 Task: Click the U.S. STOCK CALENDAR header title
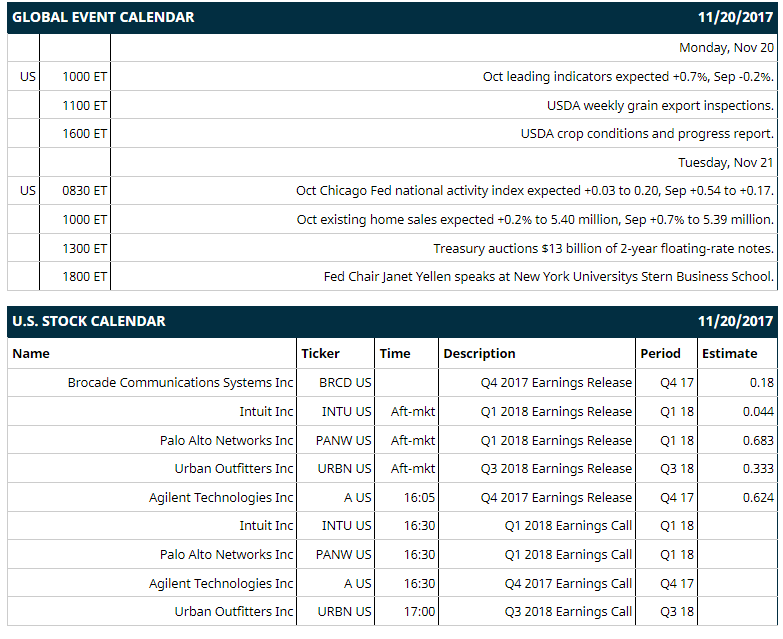(x=89, y=321)
